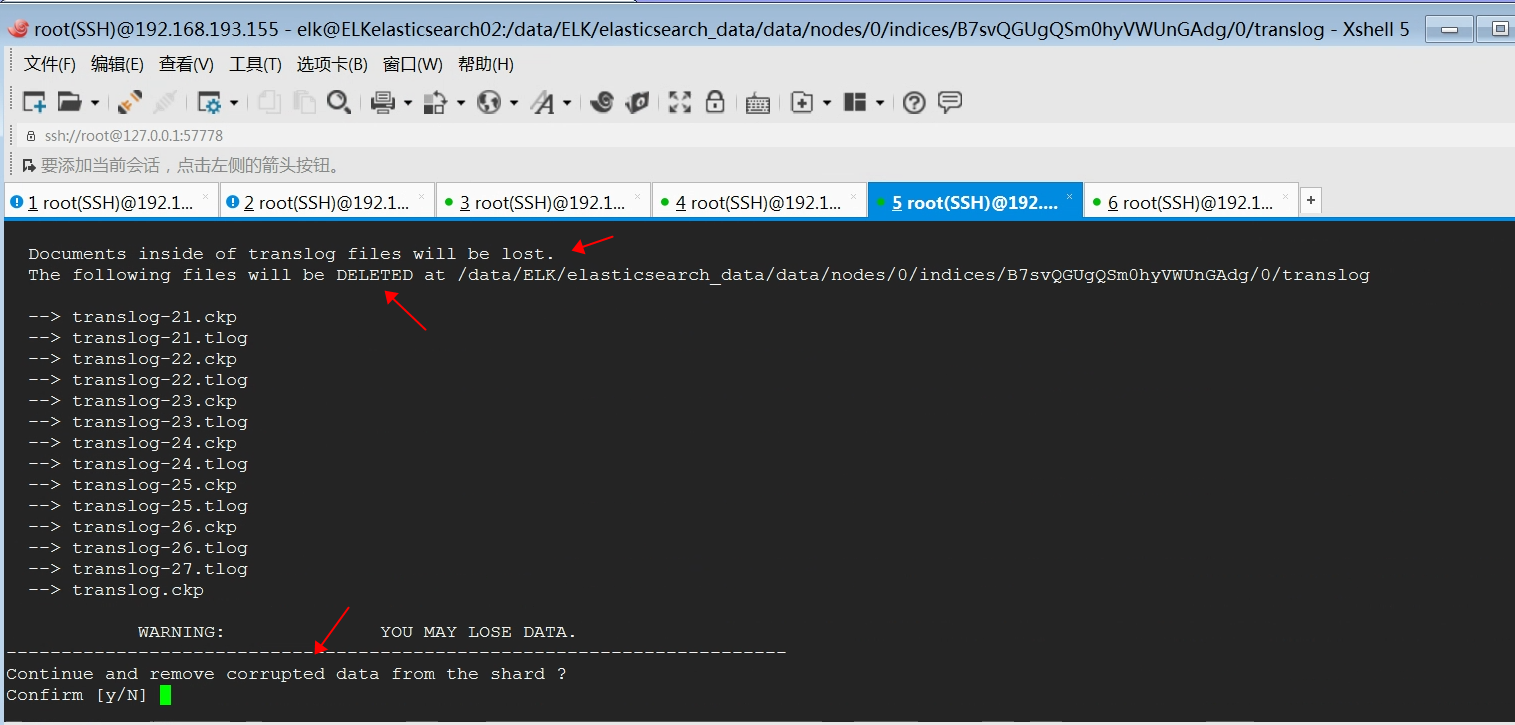The height and width of the screenshot is (725, 1515).
Task: Click the chat feedback bubble icon
Action: [x=950, y=102]
